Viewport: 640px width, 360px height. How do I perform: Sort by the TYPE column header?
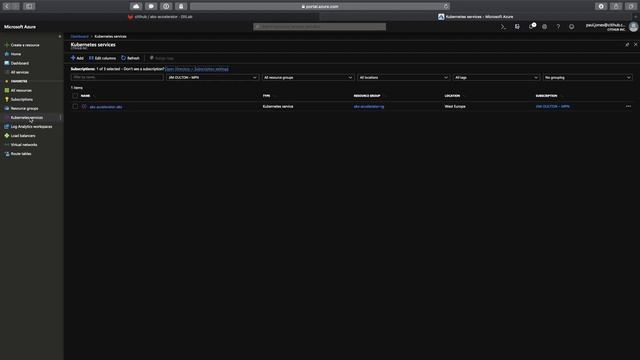[x=266, y=96]
